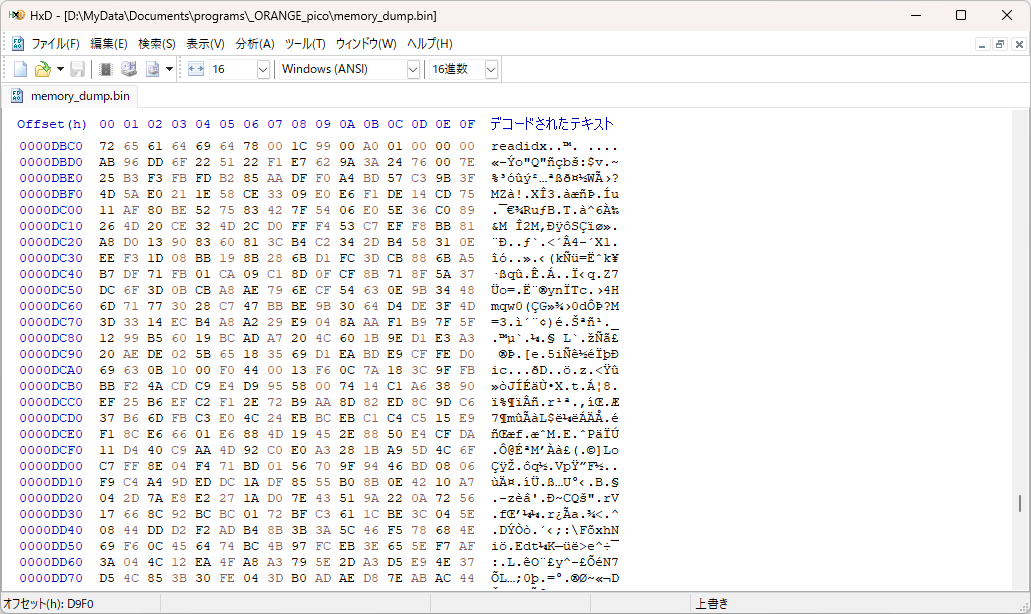Click the status bar 上書き overwrite mode
Screen dimensions: 1031x614
[x=711, y=603]
